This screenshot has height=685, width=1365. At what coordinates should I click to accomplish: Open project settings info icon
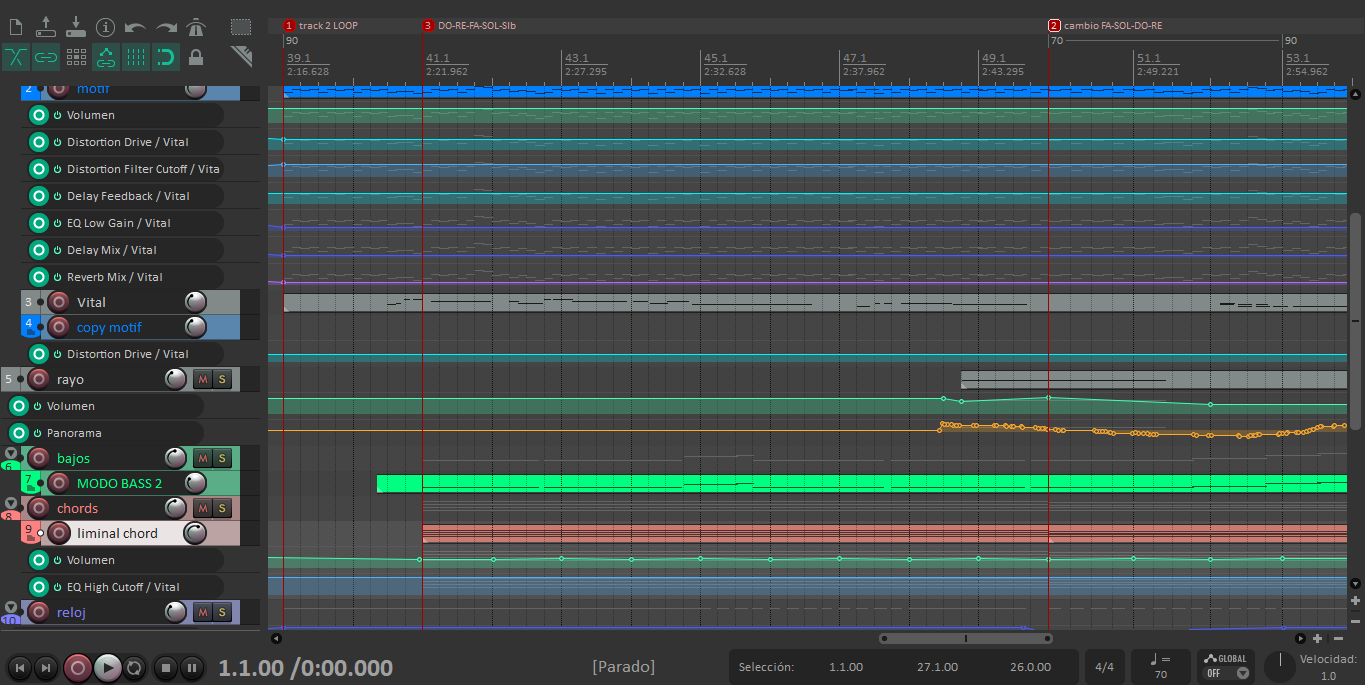tap(105, 27)
